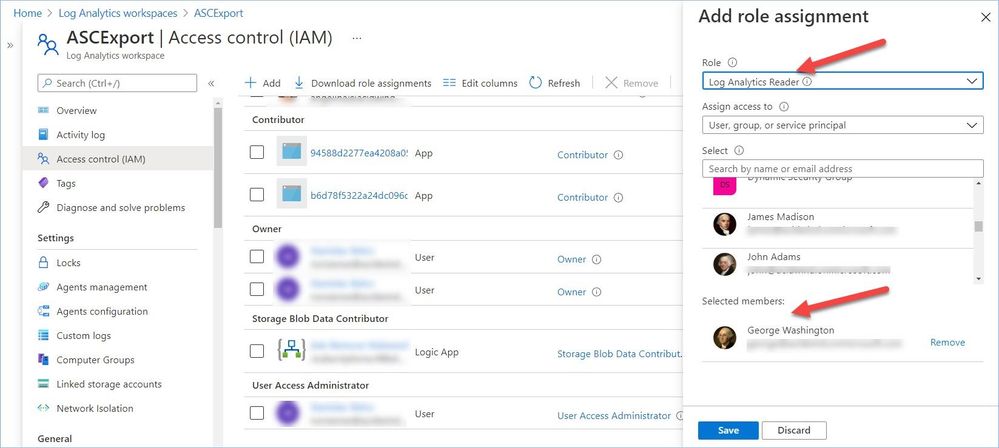Check the second Owner user checkbox
Image resolution: width=999 pixels, height=448 pixels.
click(257, 289)
